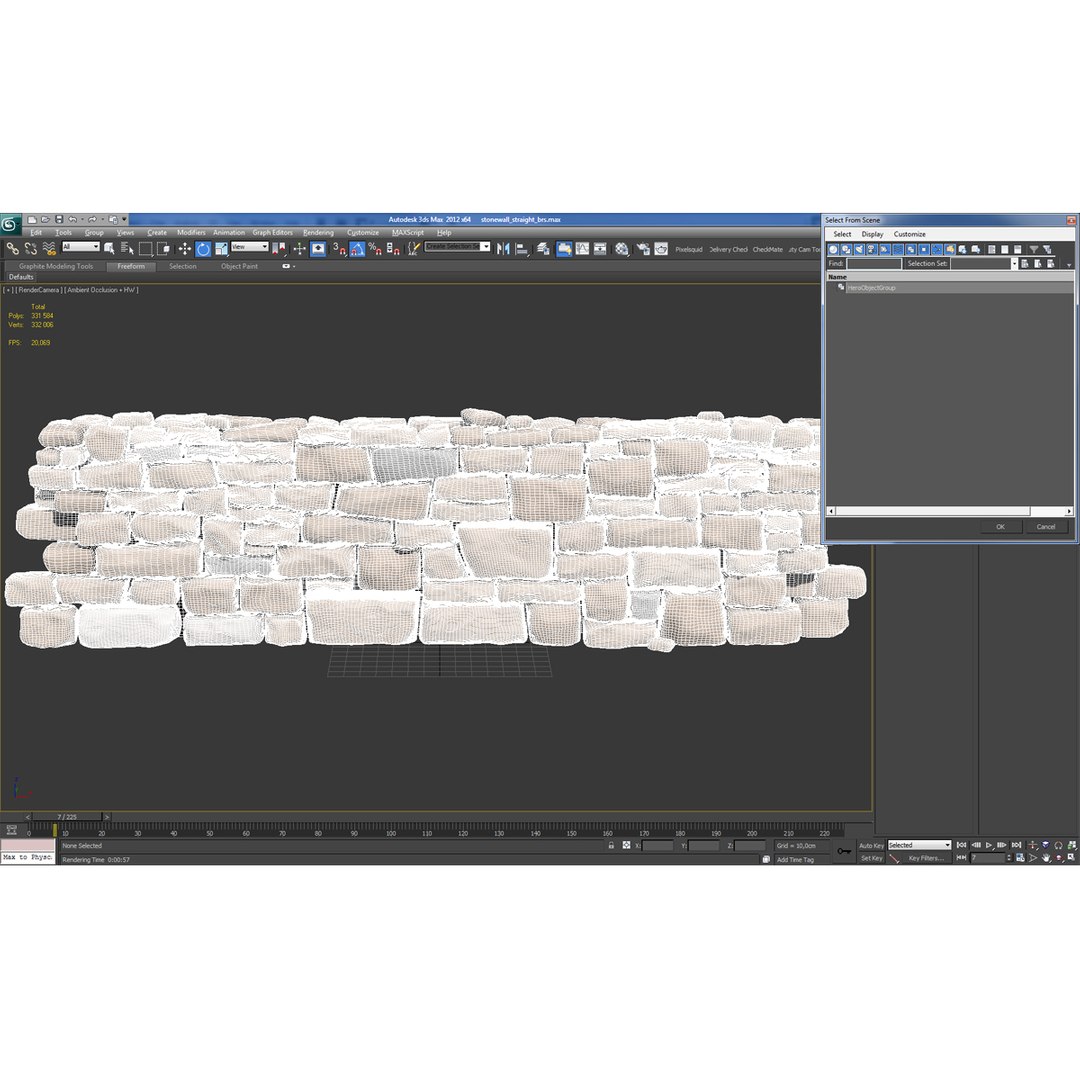1080x1080 pixels.
Task: Open the 'Selected' key filter dropdown
Action: (920, 845)
